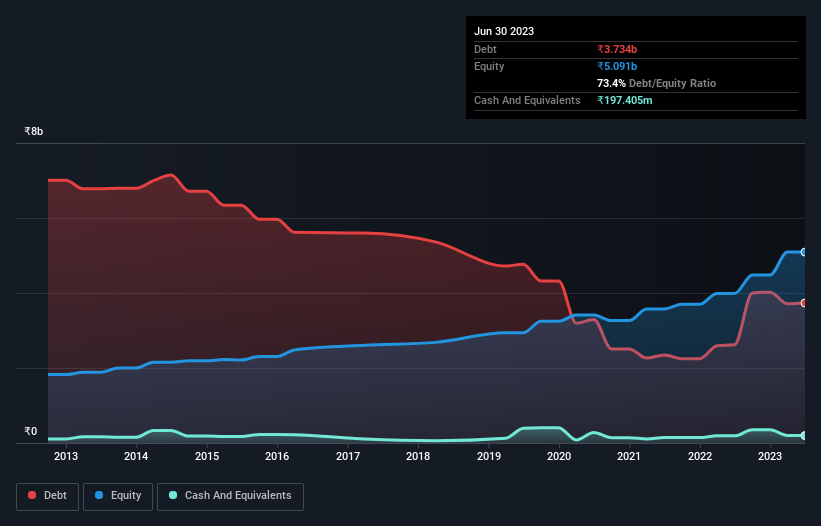This screenshot has width=821, height=526.
Task: Click the ₹0 y-axis label
Action: click(x=31, y=431)
